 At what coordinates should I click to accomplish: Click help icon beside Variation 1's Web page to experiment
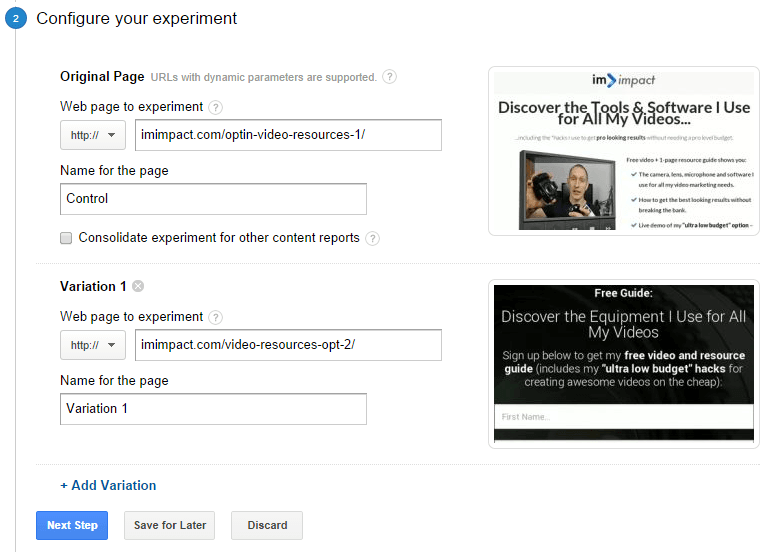point(215,317)
